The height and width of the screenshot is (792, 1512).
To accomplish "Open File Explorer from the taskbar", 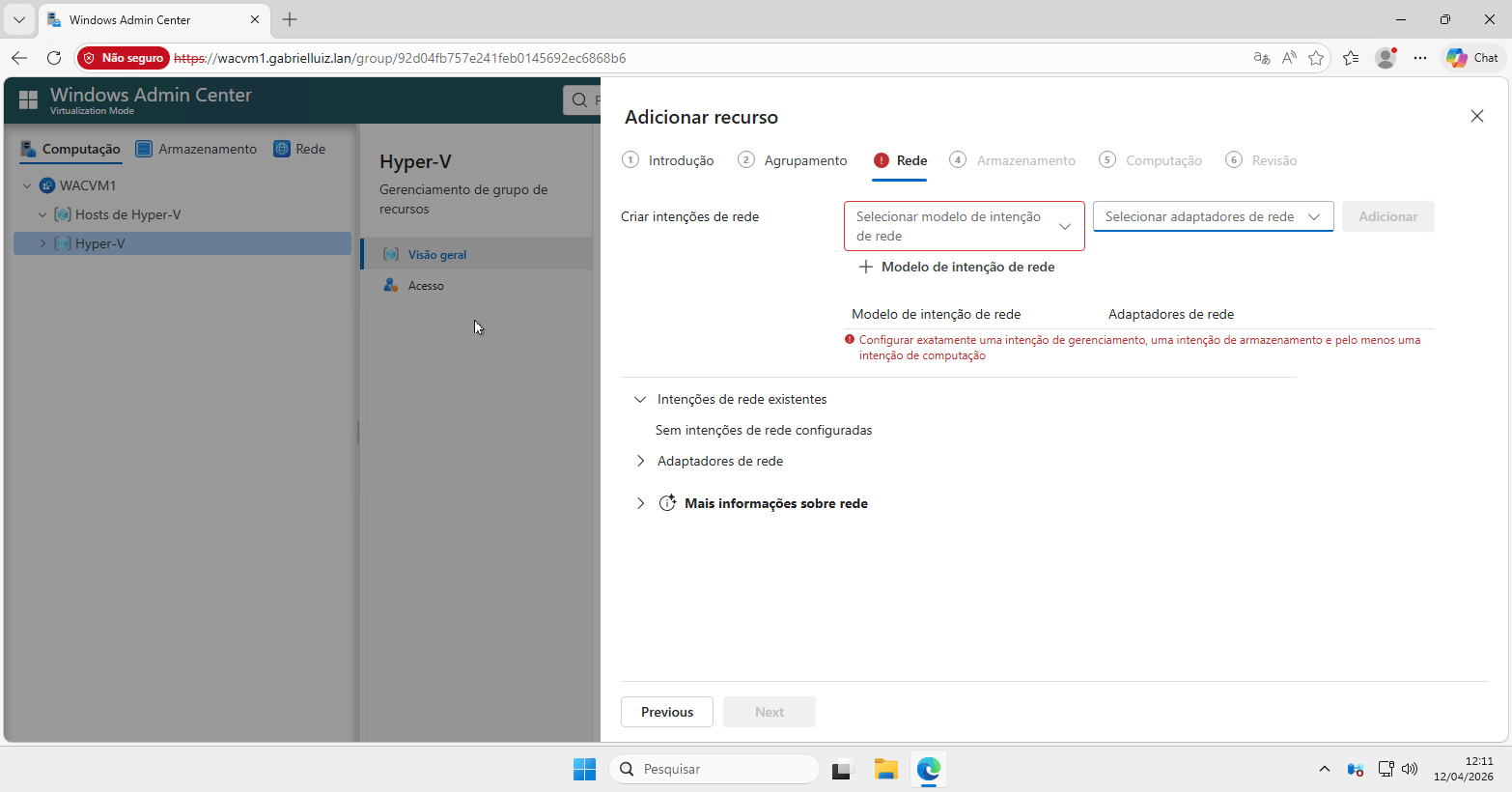I will [x=885, y=769].
